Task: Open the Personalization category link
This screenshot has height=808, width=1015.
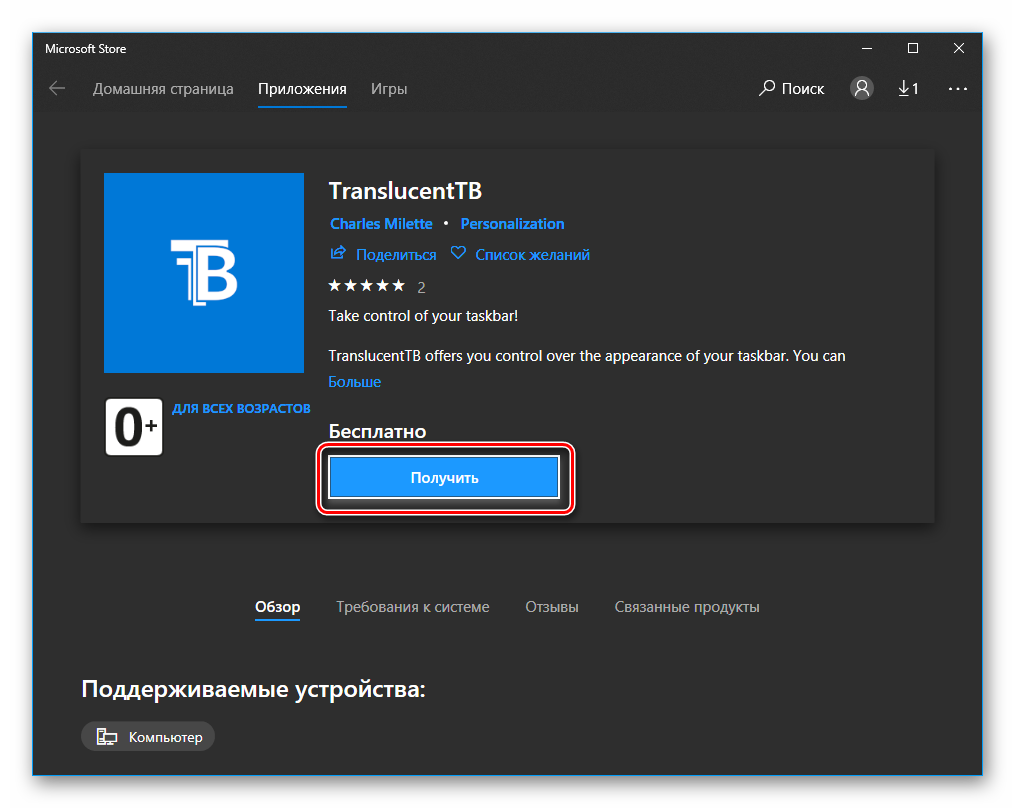Action: point(512,224)
